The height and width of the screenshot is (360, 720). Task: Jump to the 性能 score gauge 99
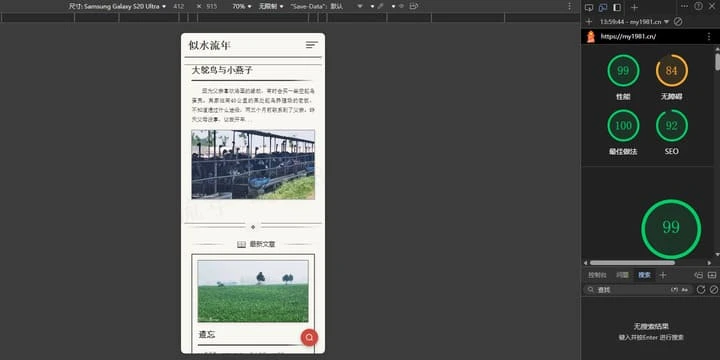point(623,71)
